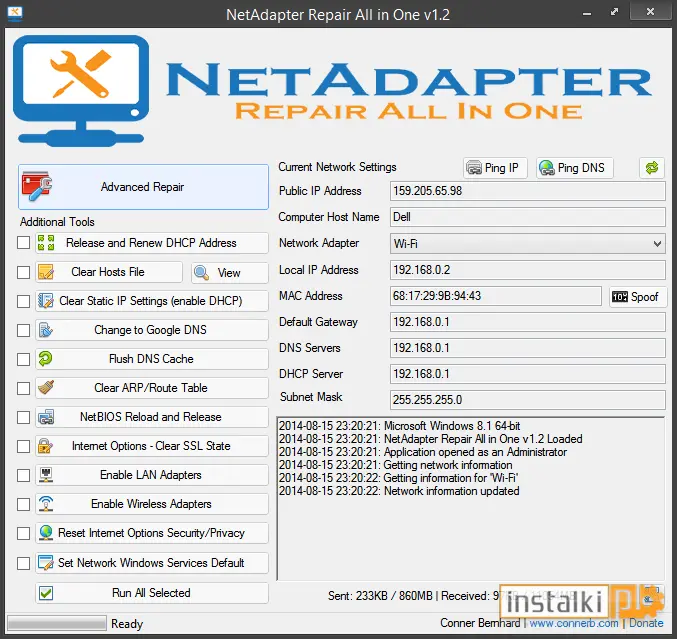Click log line 'Getting information for Wi-Fi'

(399, 478)
